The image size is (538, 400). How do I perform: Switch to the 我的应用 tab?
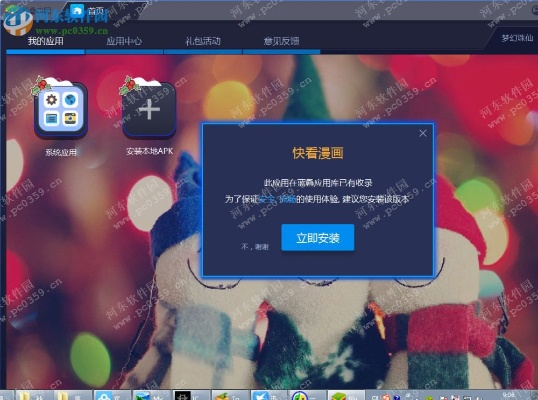coord(46,41)
